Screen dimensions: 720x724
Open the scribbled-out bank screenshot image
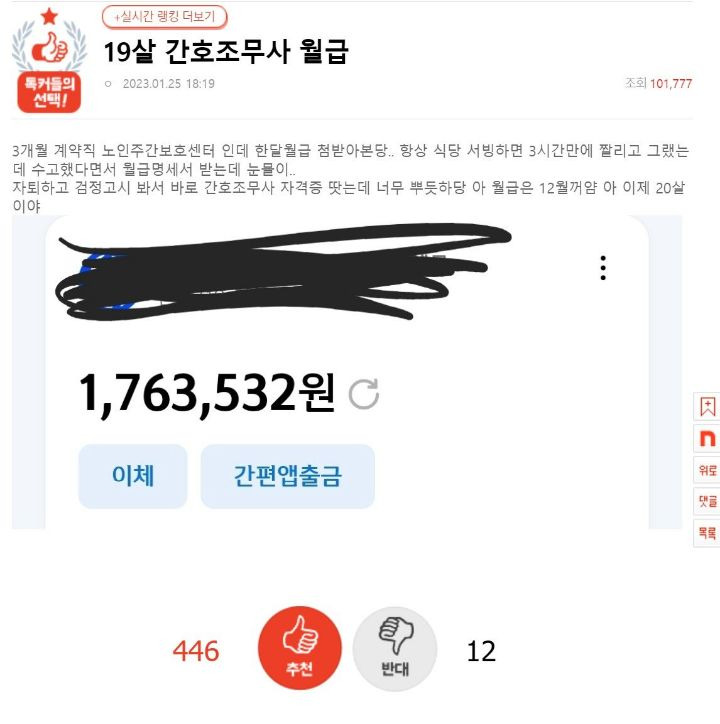tap(346, 372)
